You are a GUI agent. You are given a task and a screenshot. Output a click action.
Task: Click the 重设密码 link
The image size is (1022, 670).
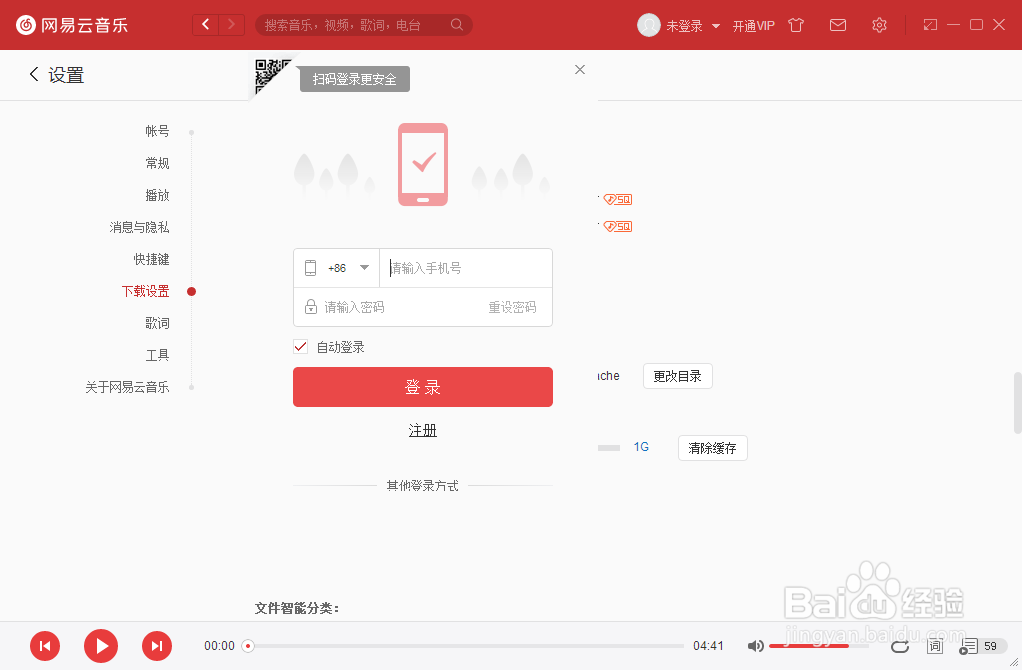[512, 307]
